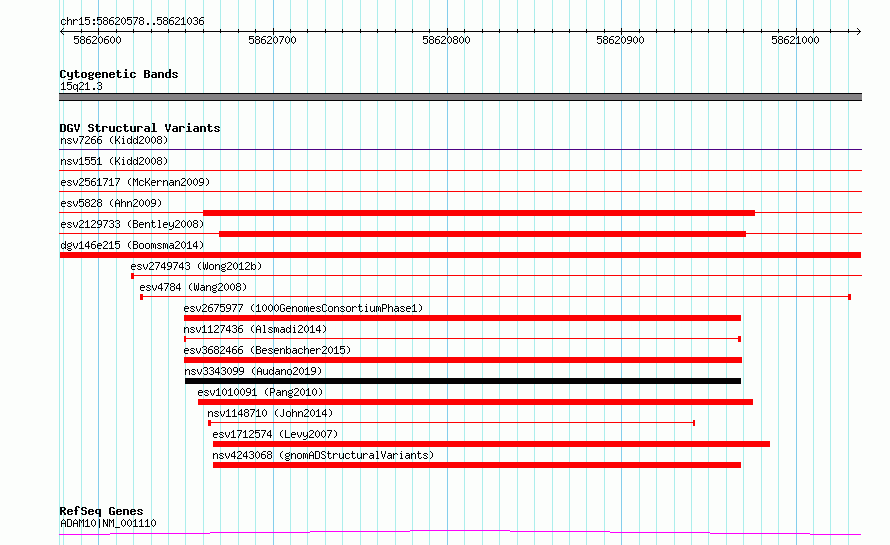Click the thin nsv1127436 Alsmadi2014 line
Screen dimensions: 890x545
(463, 339)
